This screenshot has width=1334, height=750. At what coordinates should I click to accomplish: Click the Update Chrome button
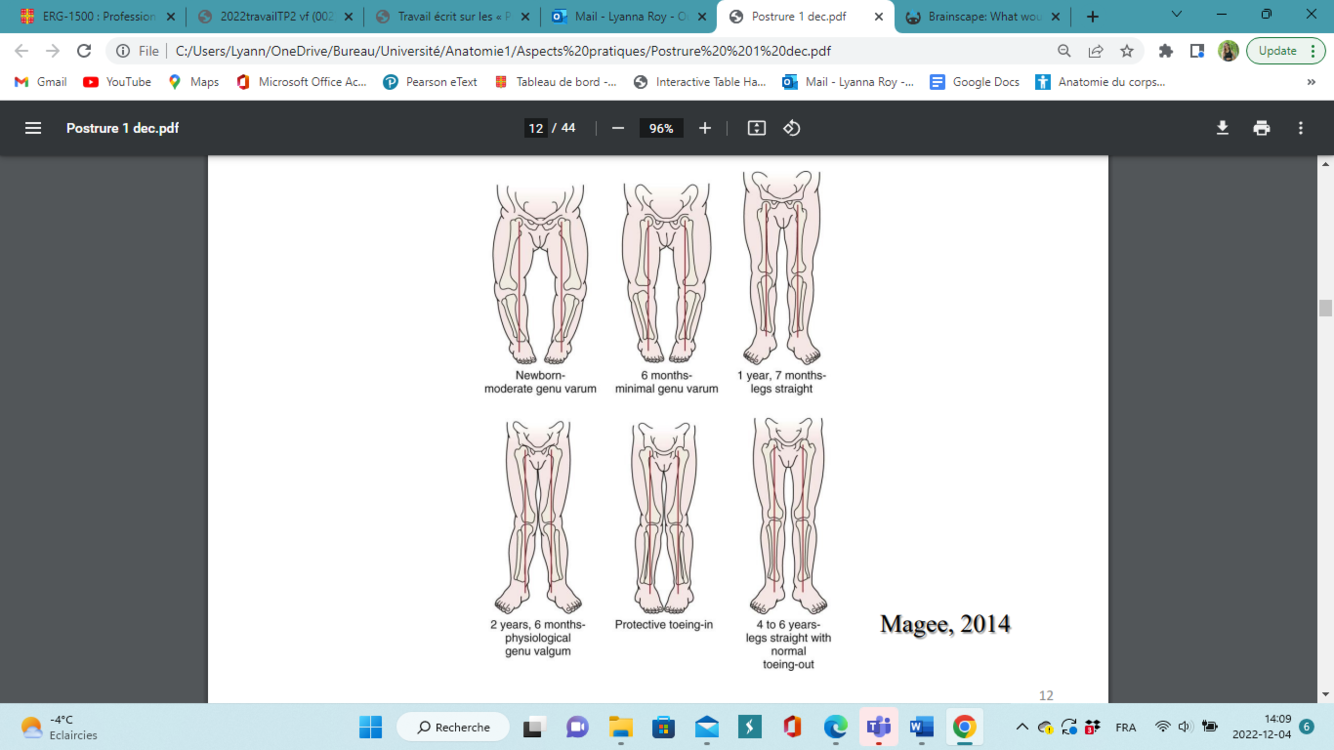[1286, 51]
